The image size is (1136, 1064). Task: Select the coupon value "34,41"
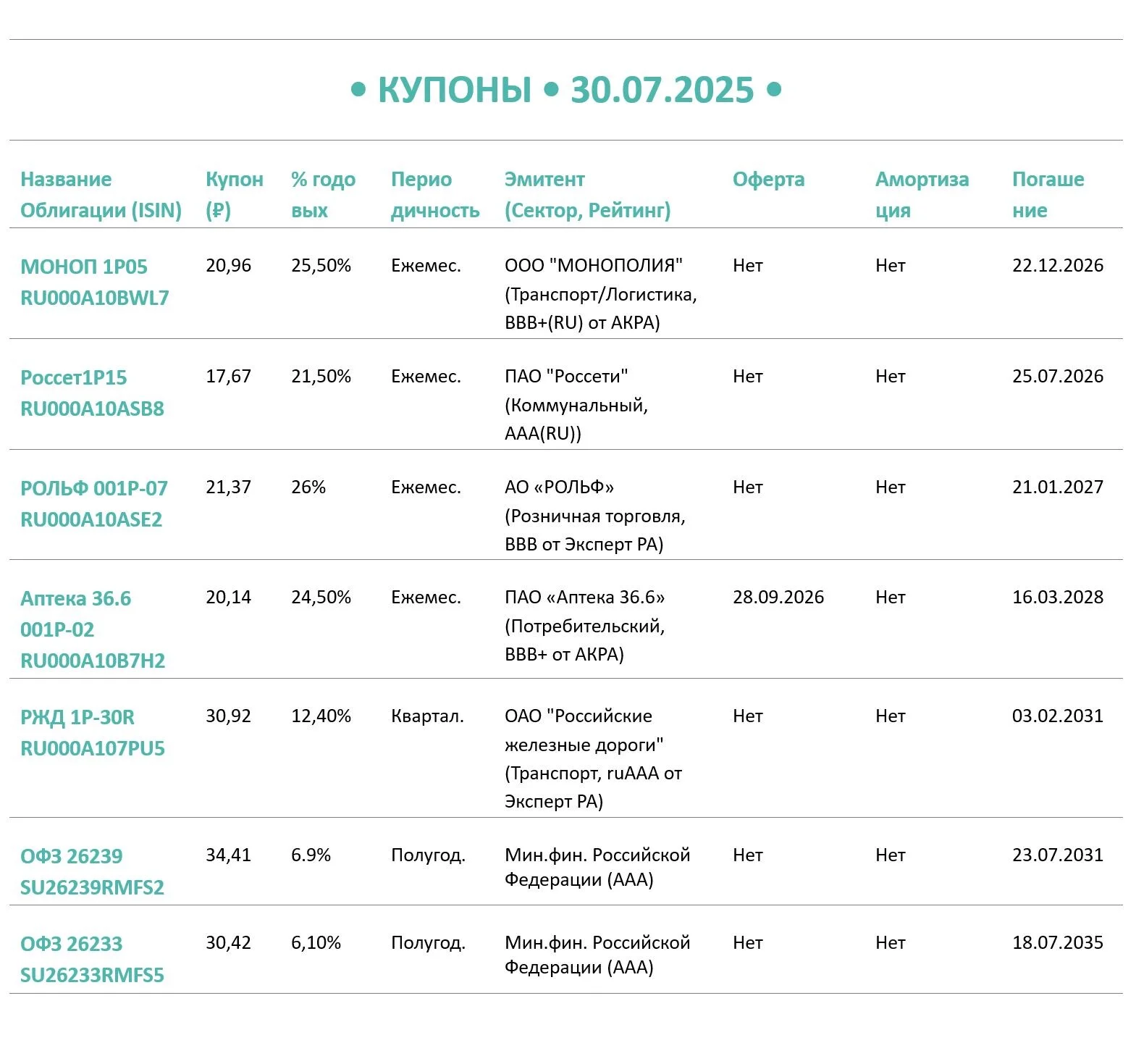(x=228, y=855)
